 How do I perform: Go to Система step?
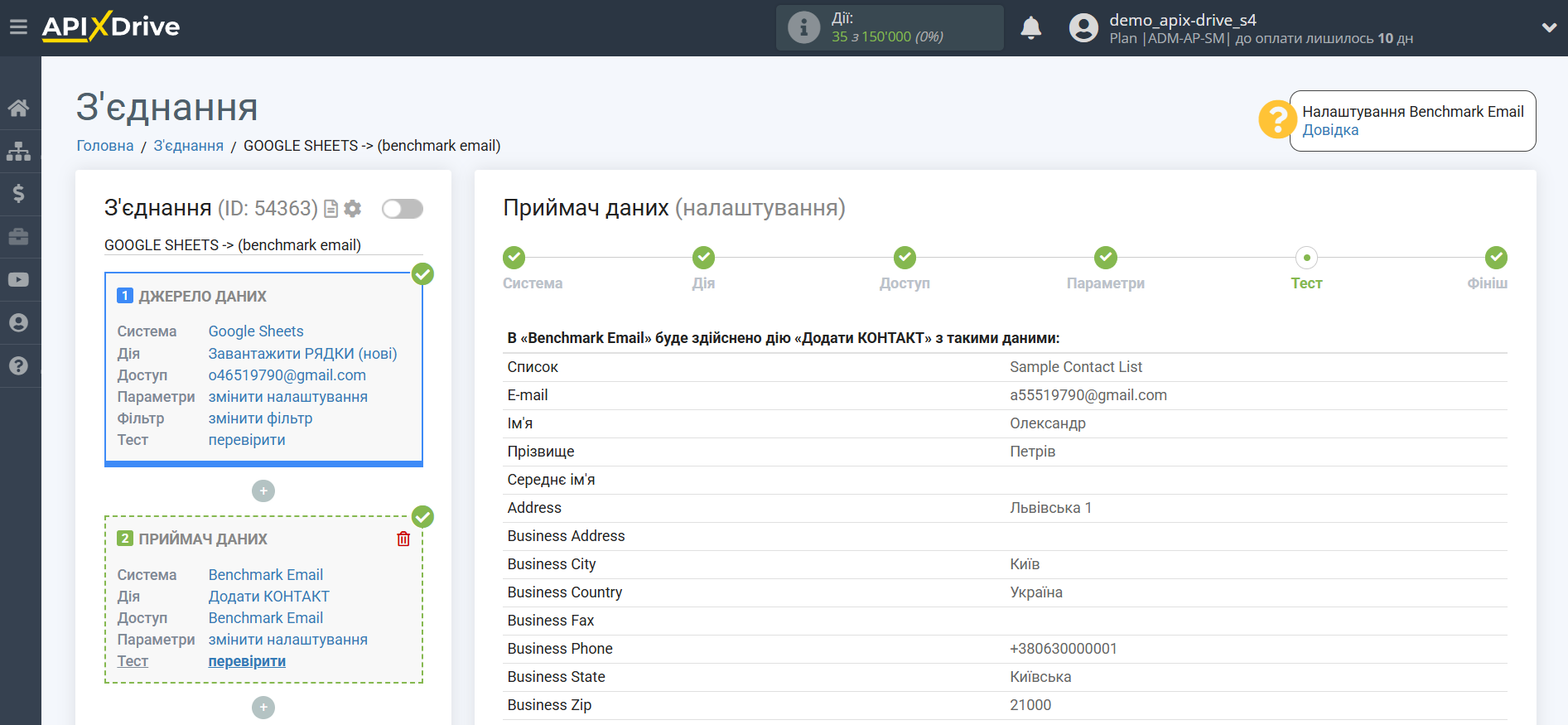(x=514, y=258)
